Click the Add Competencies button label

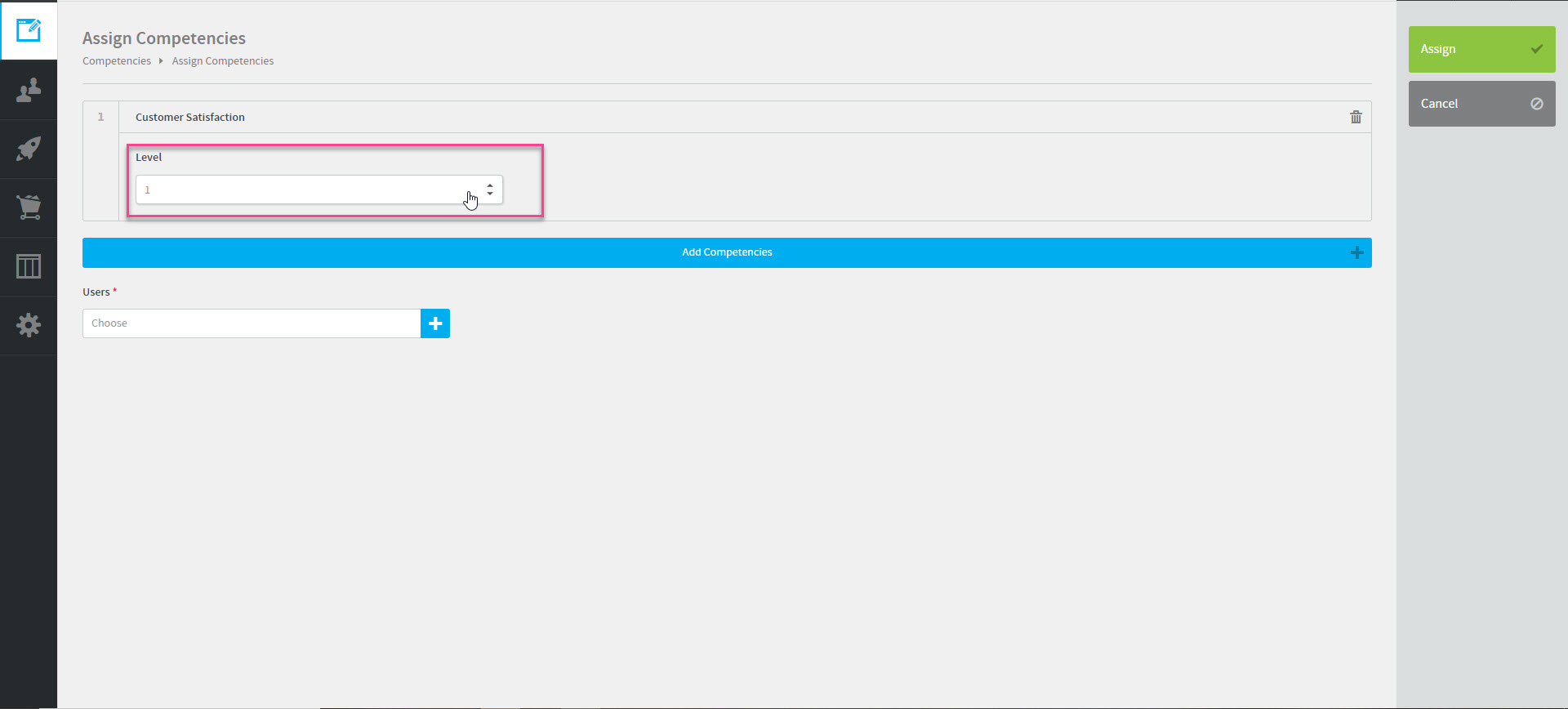pos(727,252)
